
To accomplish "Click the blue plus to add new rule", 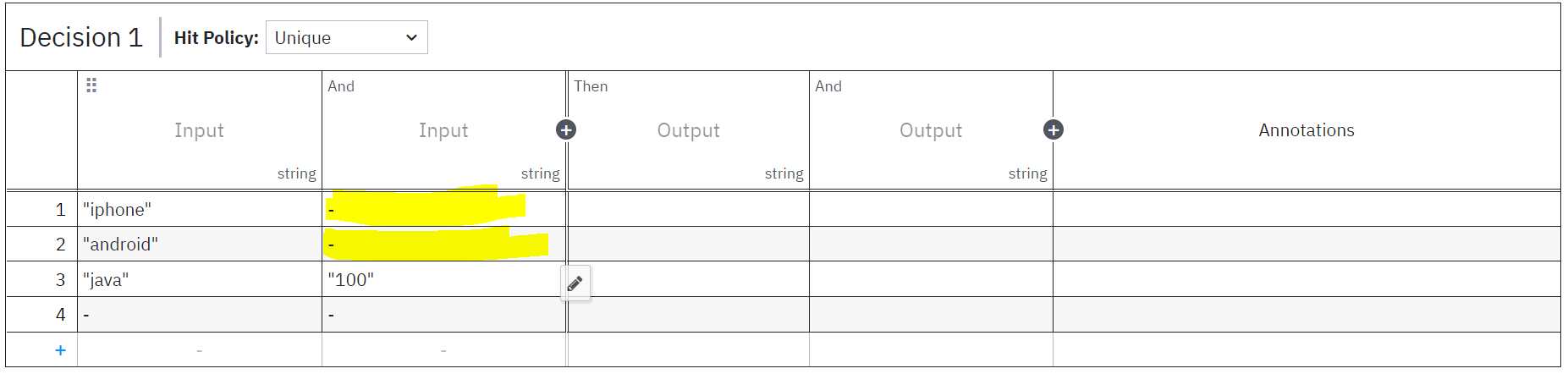I will click(x=60, y=350).
